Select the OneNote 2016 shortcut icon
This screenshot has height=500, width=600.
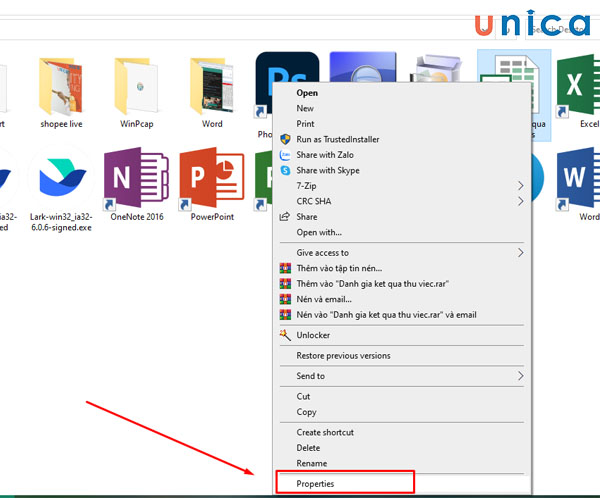[137, 180]
